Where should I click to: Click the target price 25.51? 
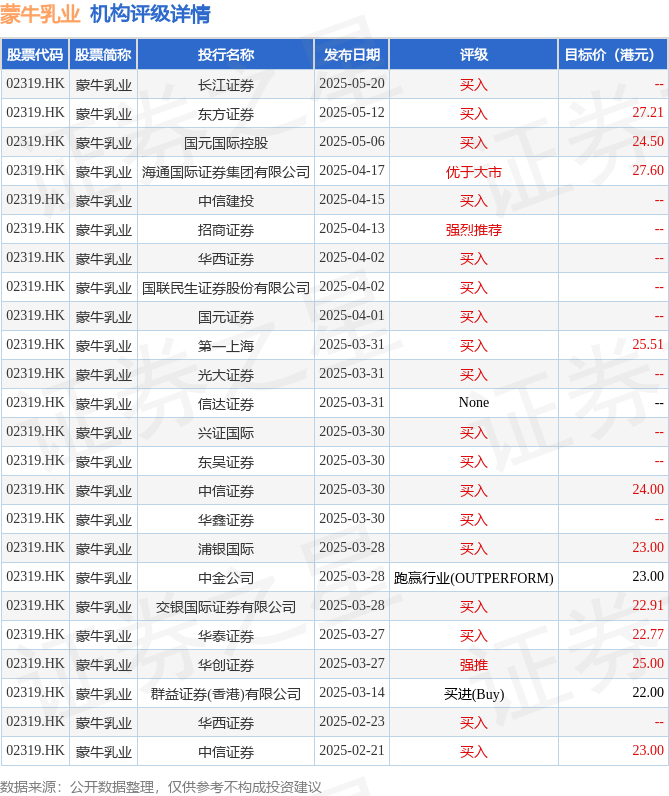tap(648, 344)
